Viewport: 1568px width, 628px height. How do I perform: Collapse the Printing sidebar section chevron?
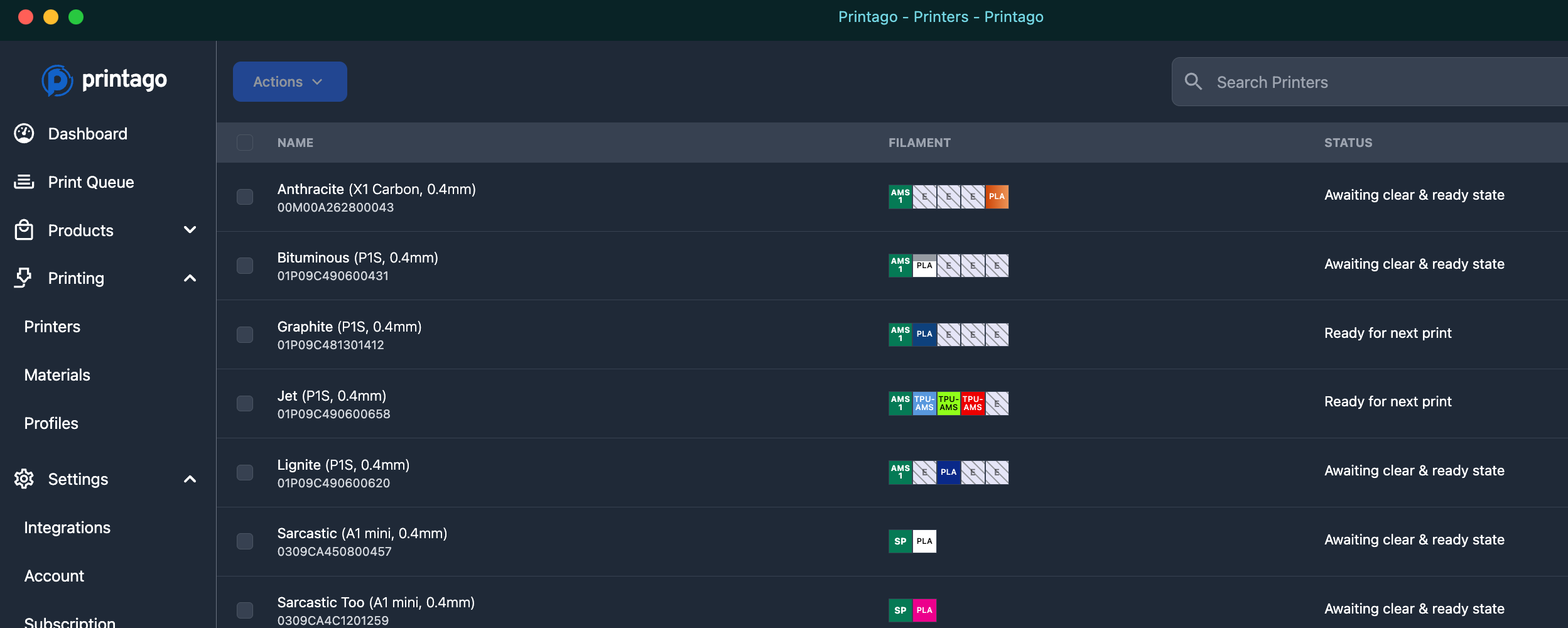[190, 278]
